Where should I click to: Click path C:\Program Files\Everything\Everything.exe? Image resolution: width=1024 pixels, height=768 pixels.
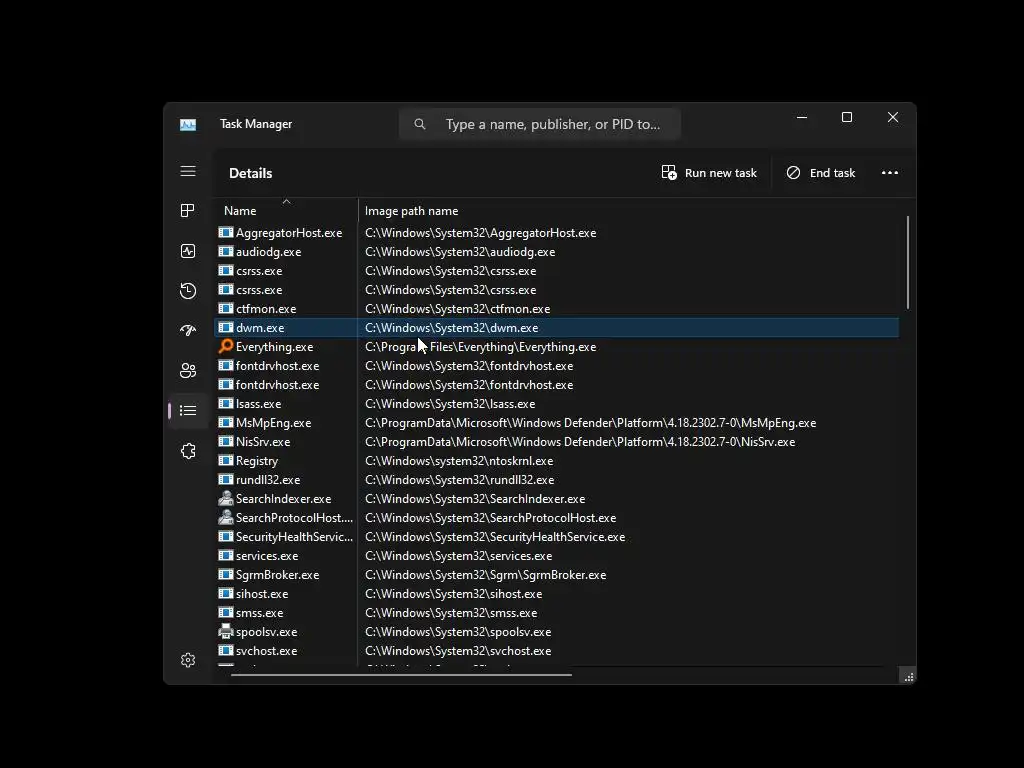481,347
